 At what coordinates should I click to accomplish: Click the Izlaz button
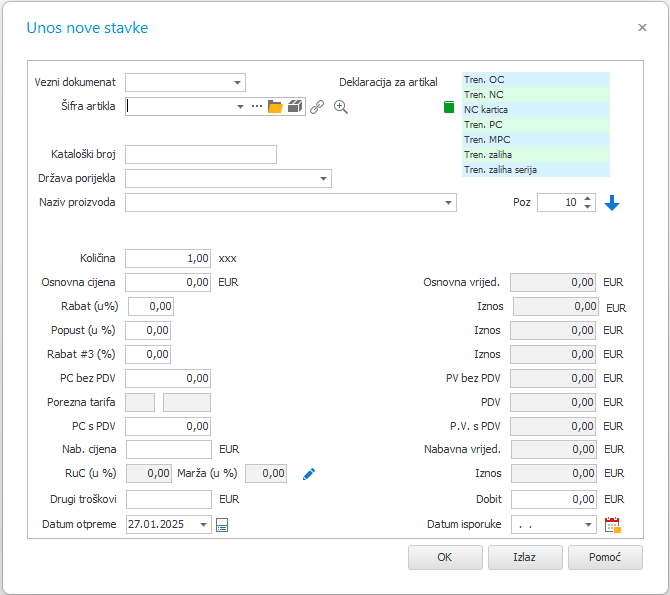(x=525, y=557)
